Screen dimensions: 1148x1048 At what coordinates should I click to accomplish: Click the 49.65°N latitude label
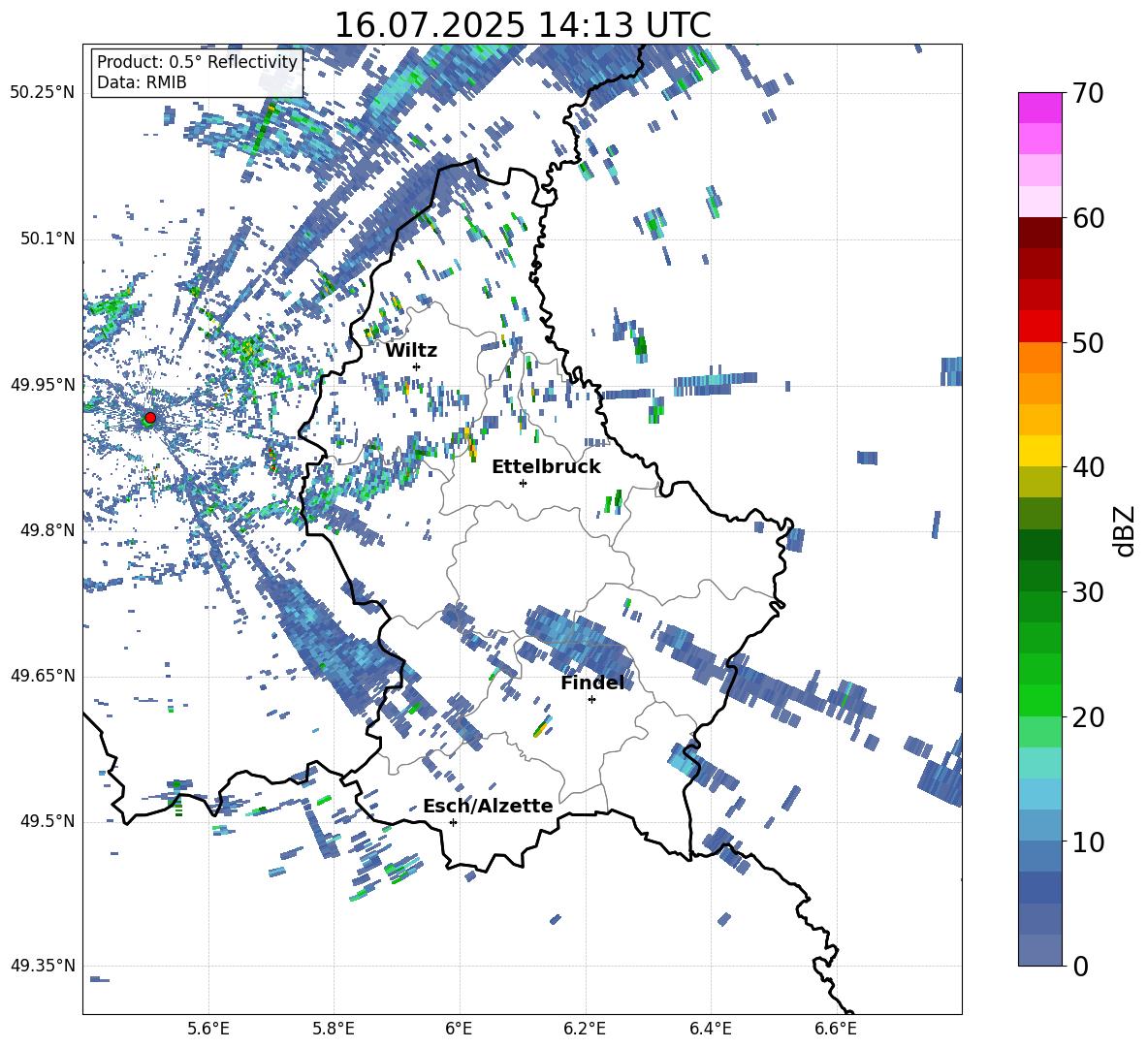click(43, 676)
